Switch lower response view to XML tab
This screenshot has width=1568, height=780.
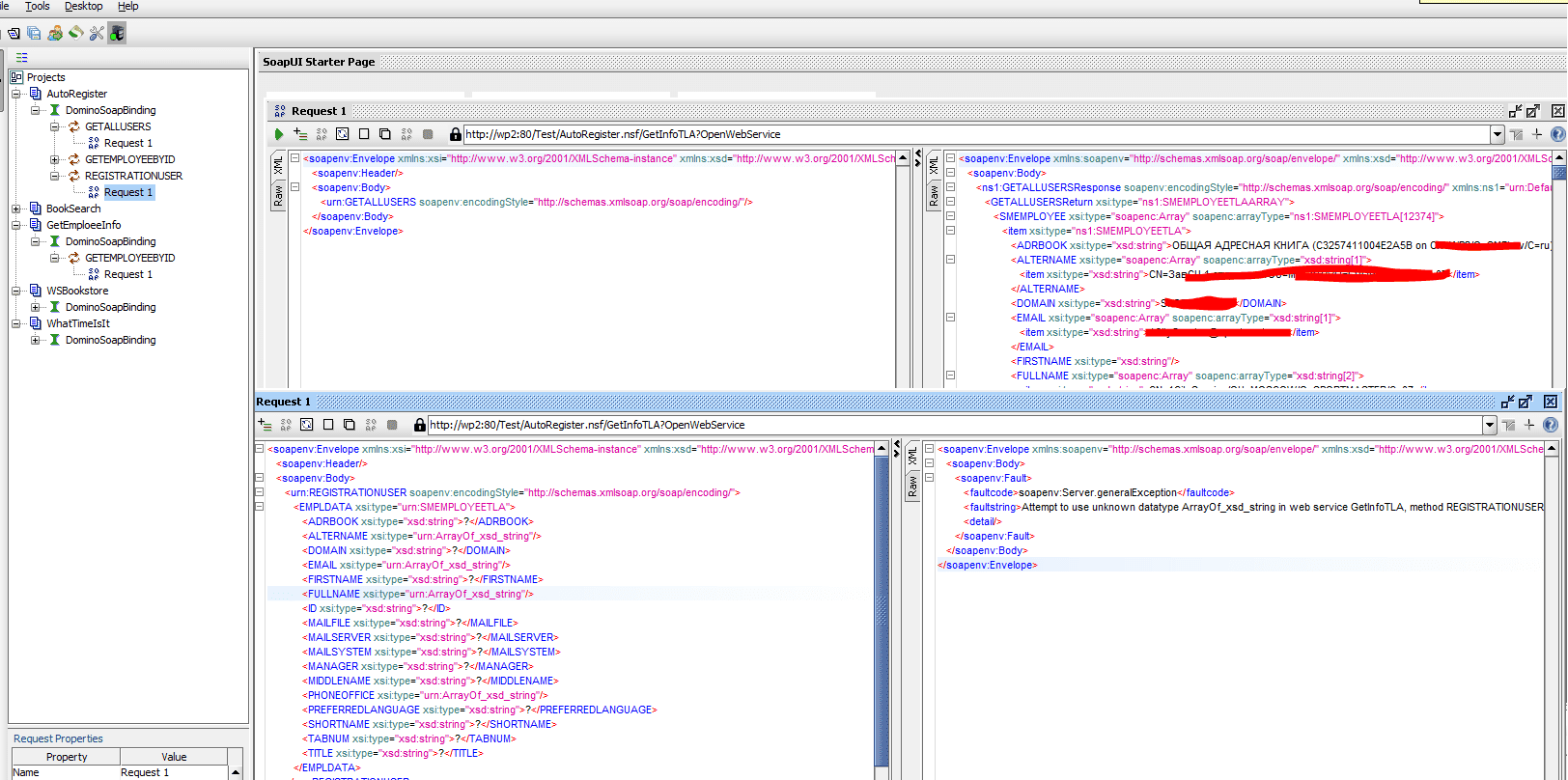coord(912,456)
